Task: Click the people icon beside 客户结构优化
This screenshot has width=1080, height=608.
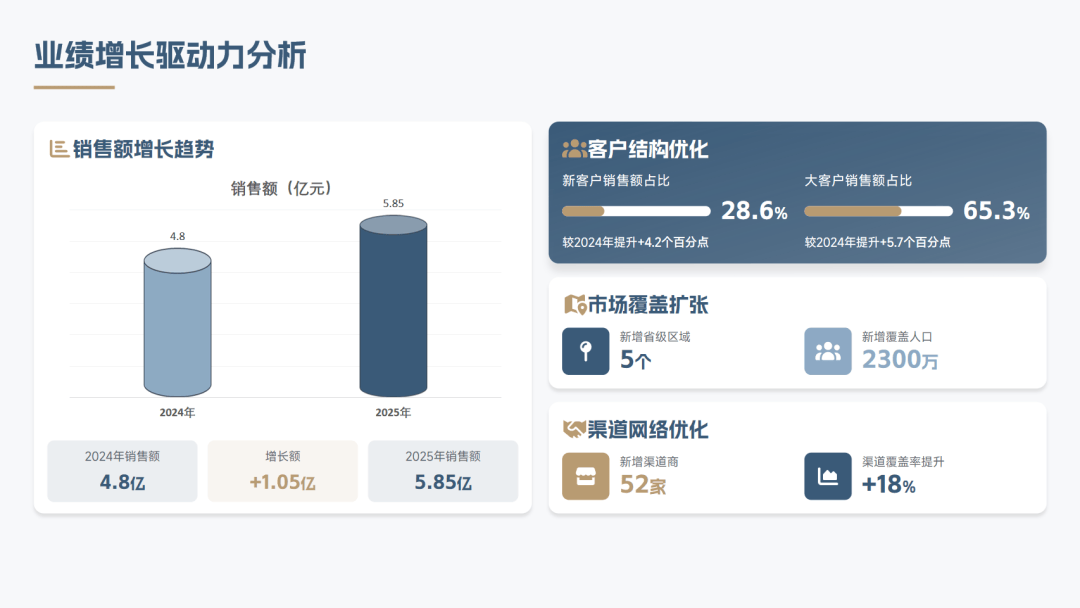Action: [574, 149]
